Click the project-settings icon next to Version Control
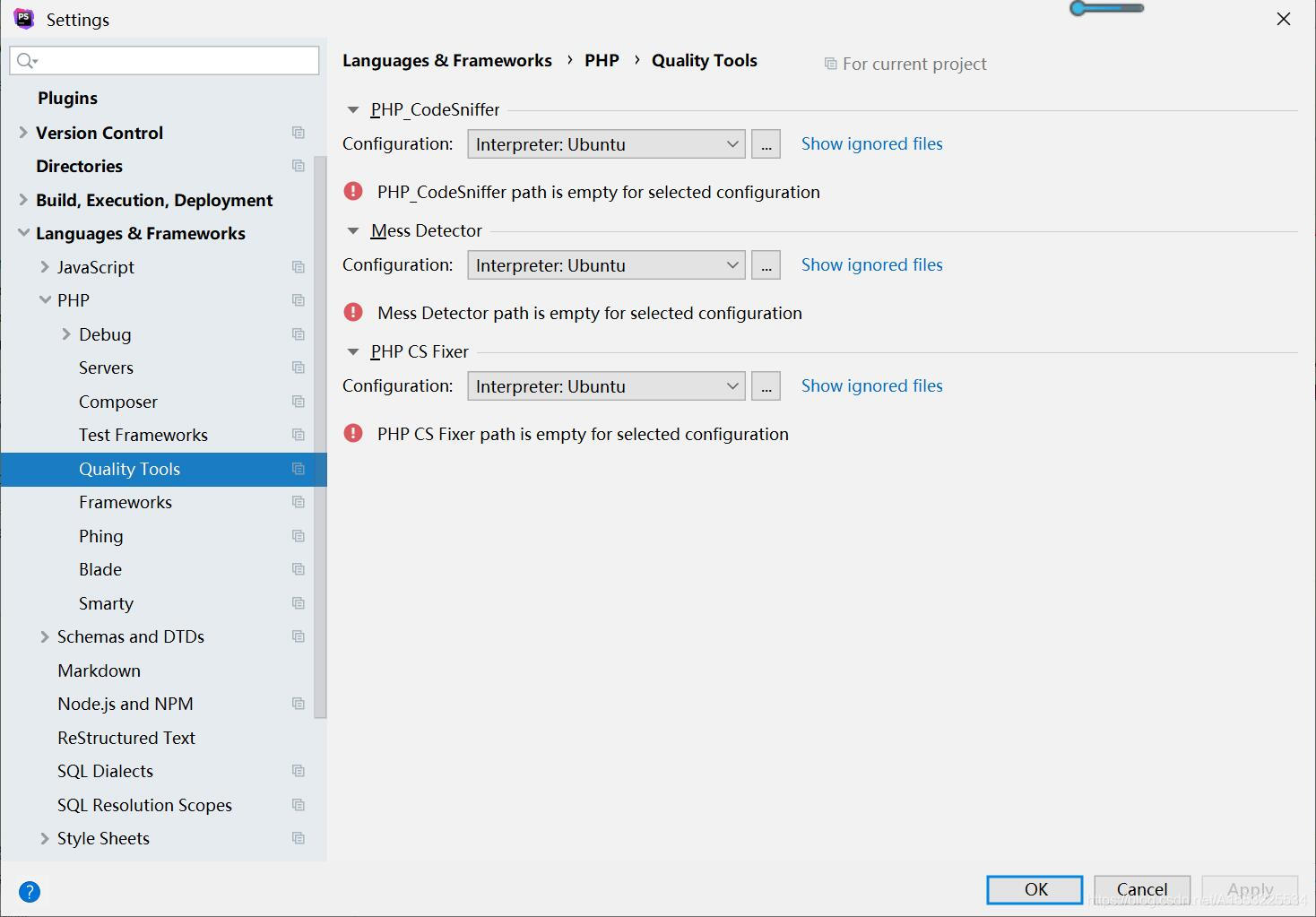Image resolution: width=1316 pixels, height=917 pixels. tap(299, 132)
